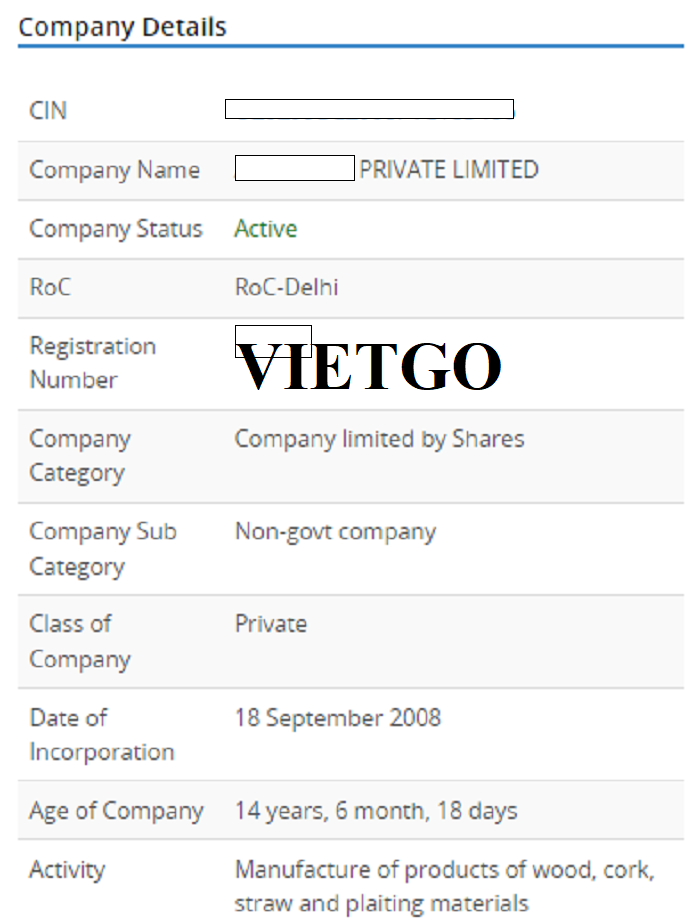This screenshot has width=700, height=922.
Task: Select the CIN label
Action: pos(48,111)
